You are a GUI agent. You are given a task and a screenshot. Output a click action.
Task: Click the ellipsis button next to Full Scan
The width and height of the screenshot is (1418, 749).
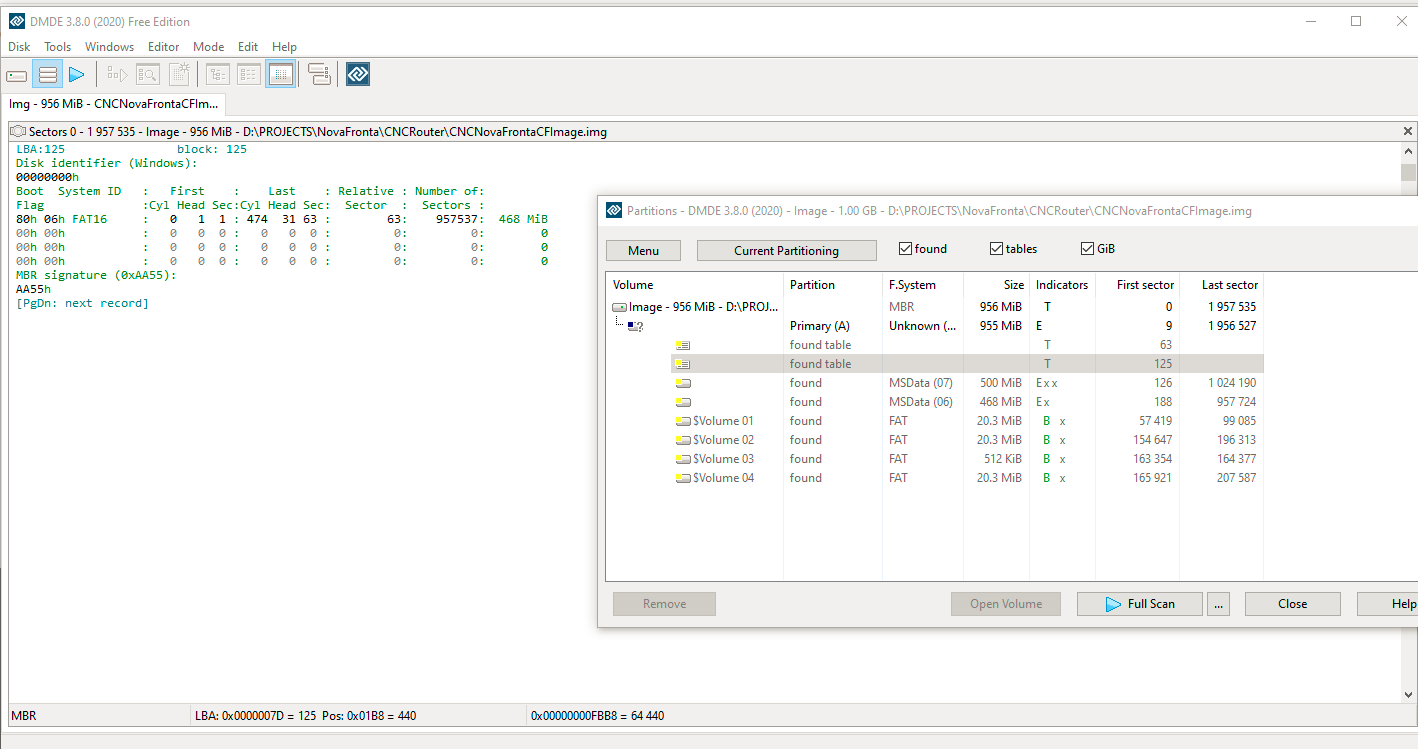1217,604
